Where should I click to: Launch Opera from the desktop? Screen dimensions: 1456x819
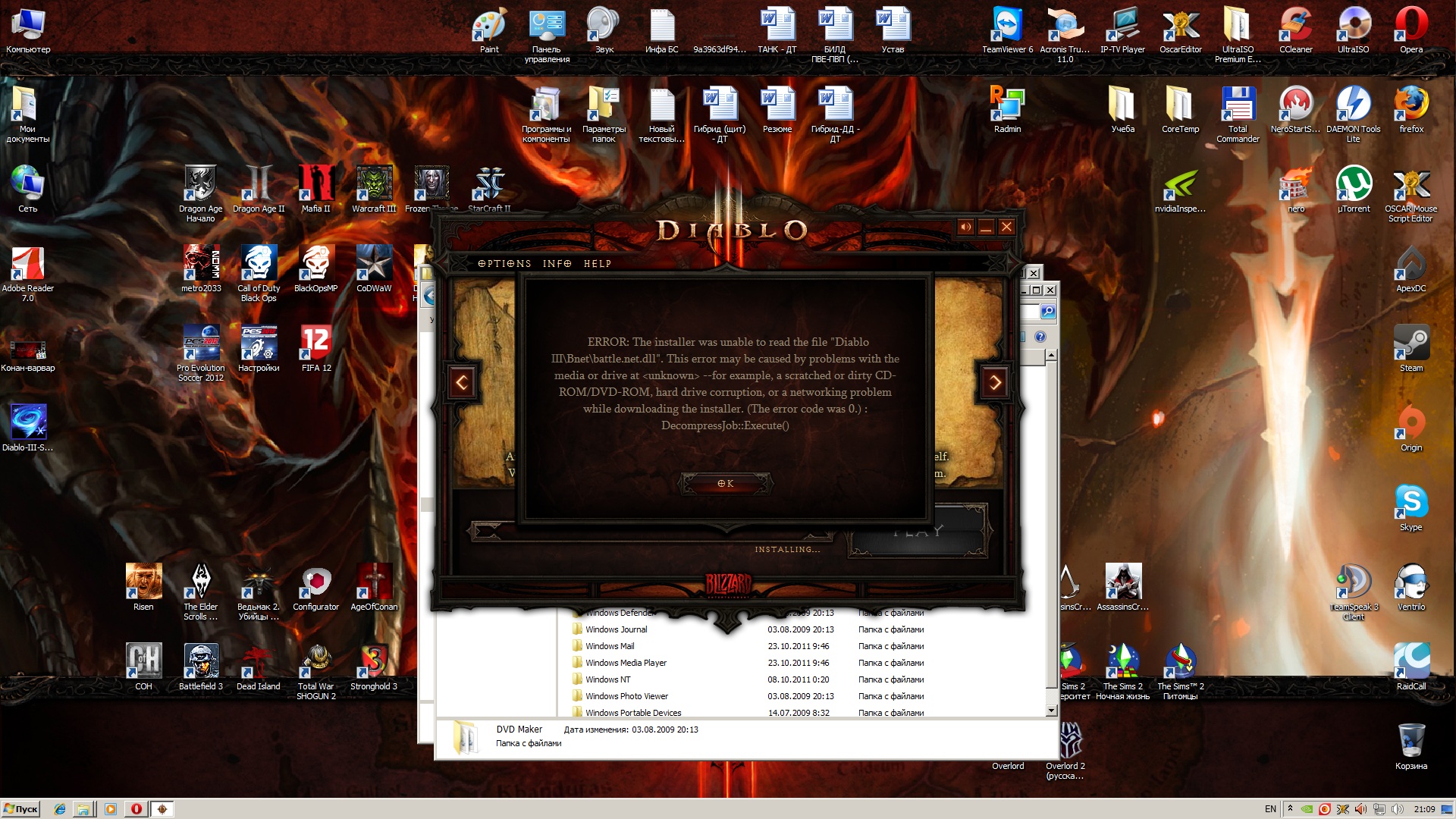pyautogui.click(x=1411, y=30)
